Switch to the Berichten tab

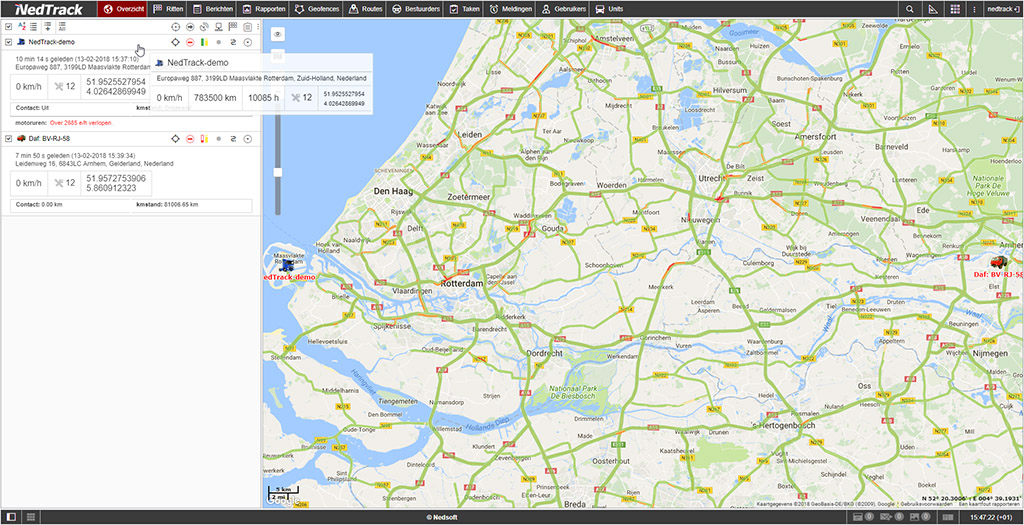tap(212, 9)
